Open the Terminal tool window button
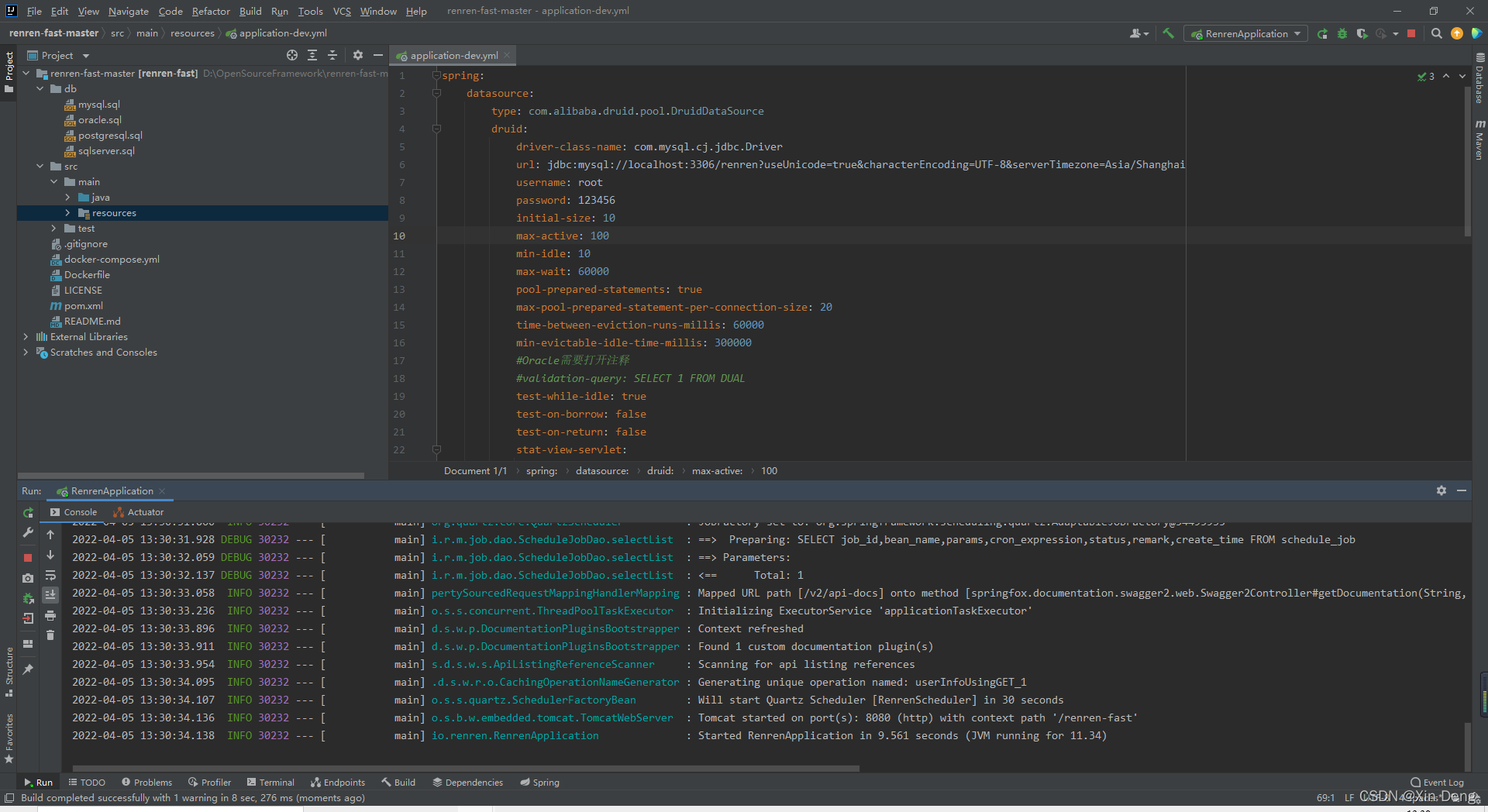The image size is (1488, 812). click(x=270, y=783)
